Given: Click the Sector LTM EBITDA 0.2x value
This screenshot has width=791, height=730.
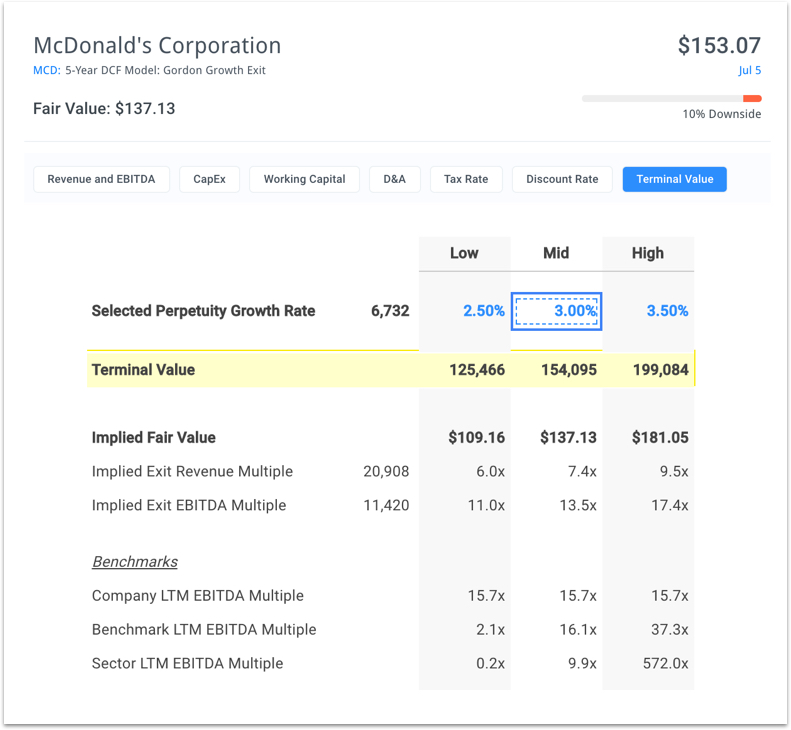Looking at the screenshot, I should click(490, 663).
